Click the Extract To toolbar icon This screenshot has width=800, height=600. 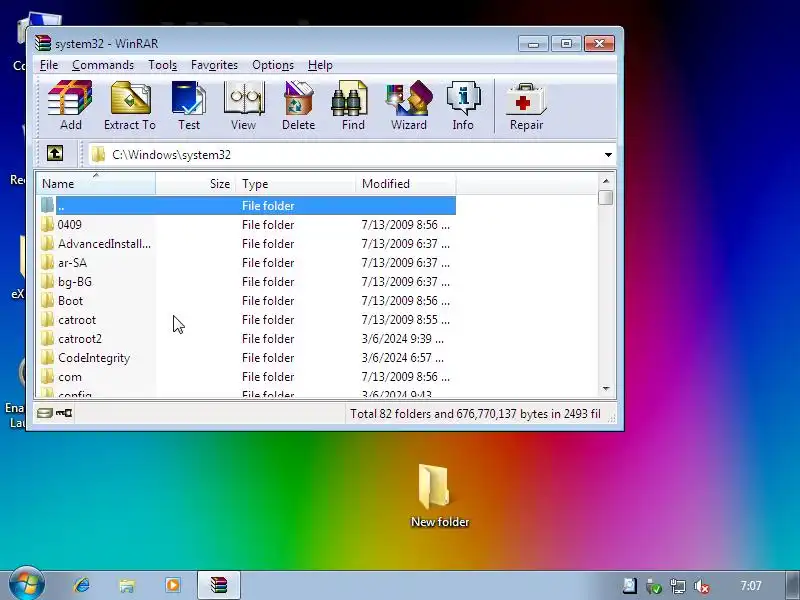pos(130,106)
